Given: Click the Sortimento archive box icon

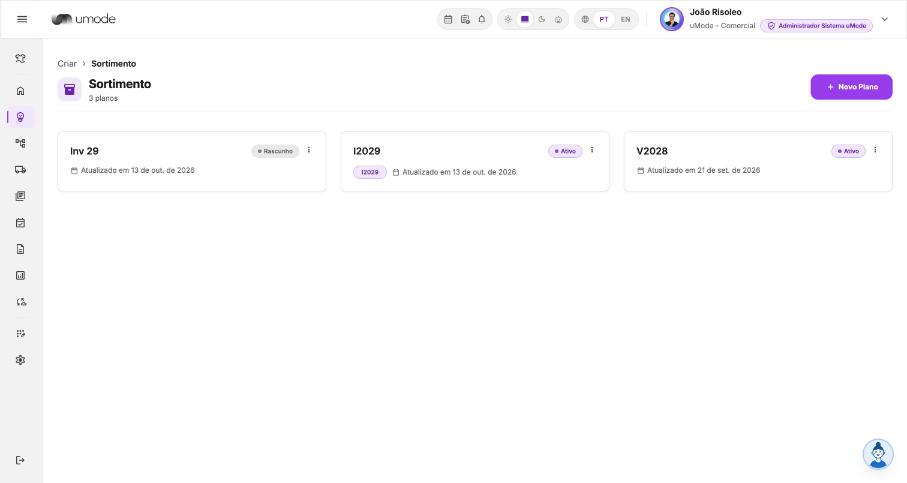Looking at the screenshot, I should 69,90.
